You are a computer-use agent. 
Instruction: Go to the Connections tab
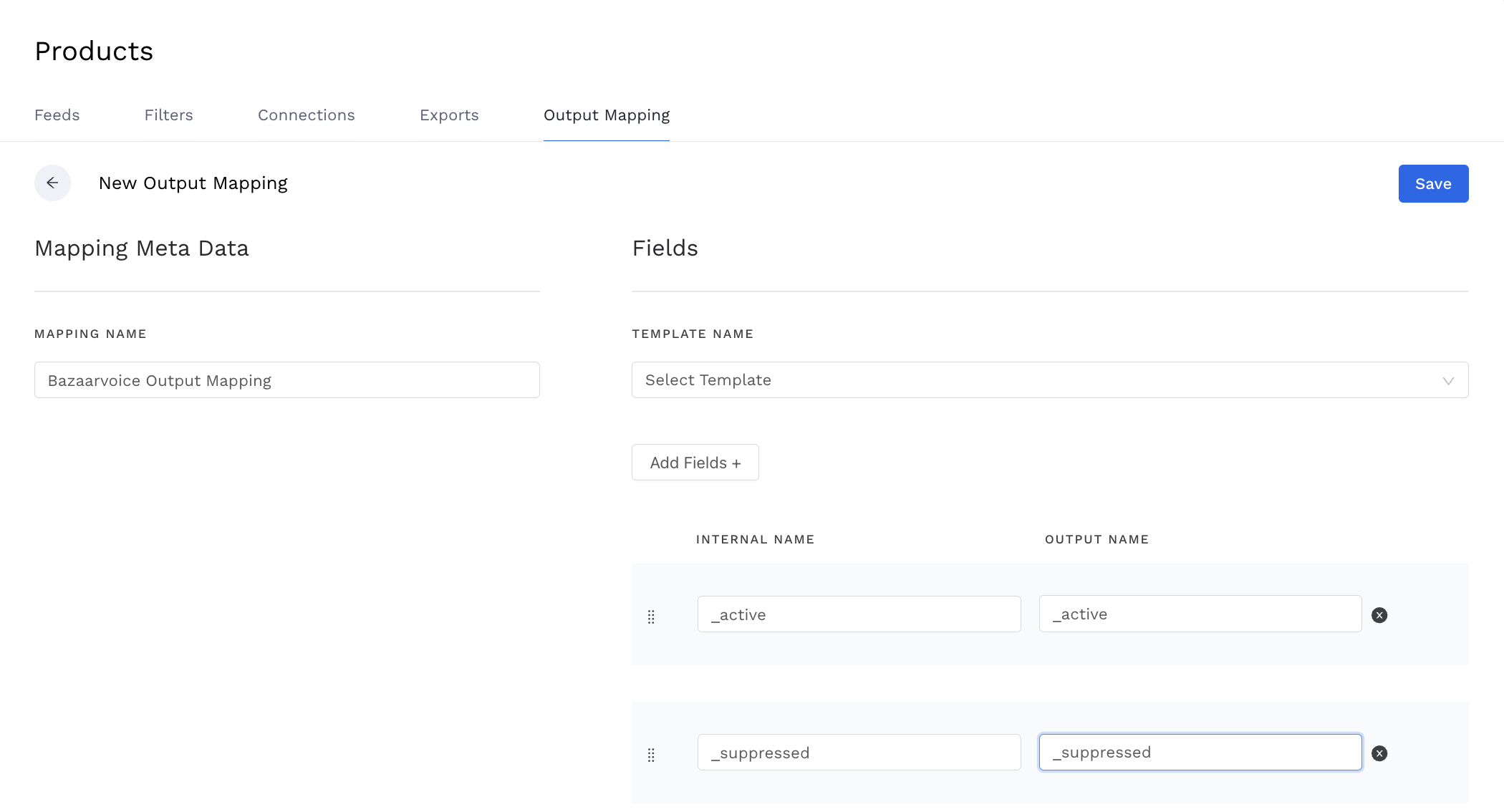306,115
